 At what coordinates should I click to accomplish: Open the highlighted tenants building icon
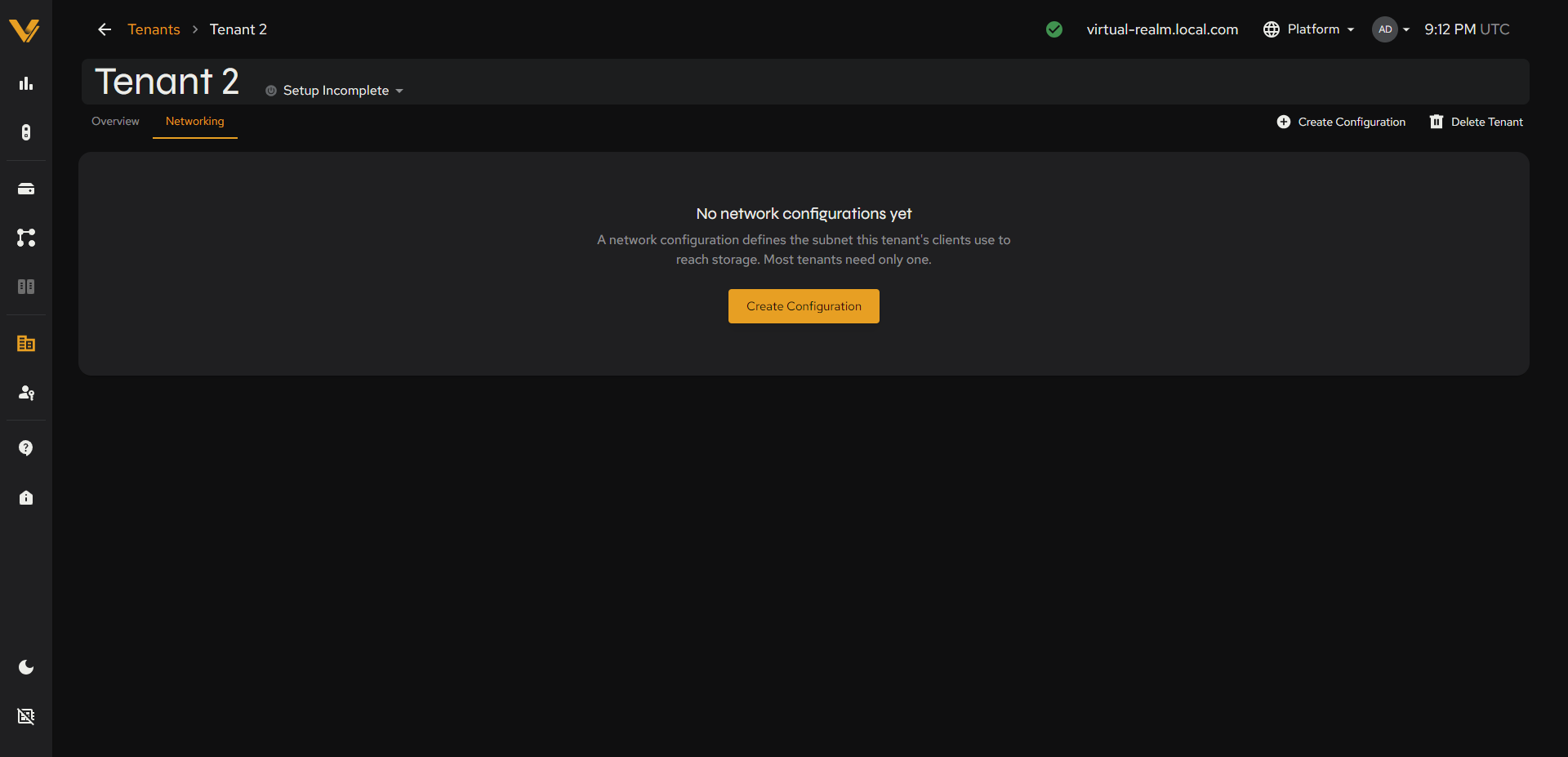[x=26, y=344]
